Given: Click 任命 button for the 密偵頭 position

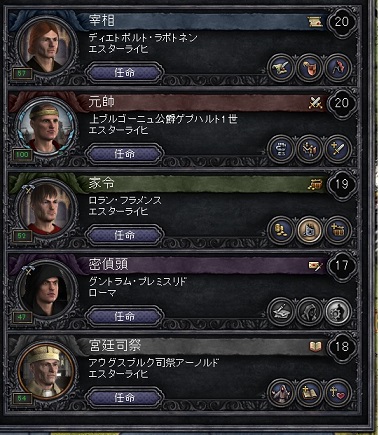Looking at the screenshot, I should pos(124,316).
